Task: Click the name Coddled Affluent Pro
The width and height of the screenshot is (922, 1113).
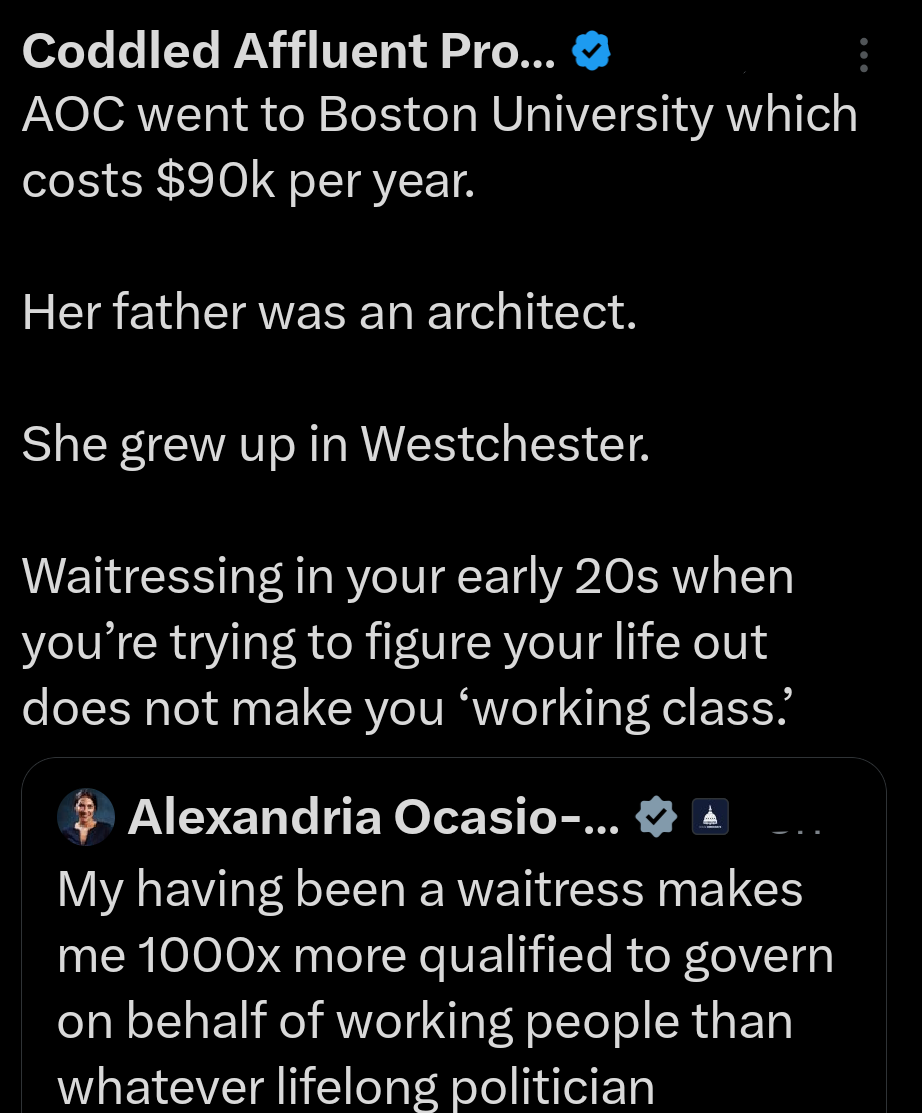Action: [x=288, y=48]
